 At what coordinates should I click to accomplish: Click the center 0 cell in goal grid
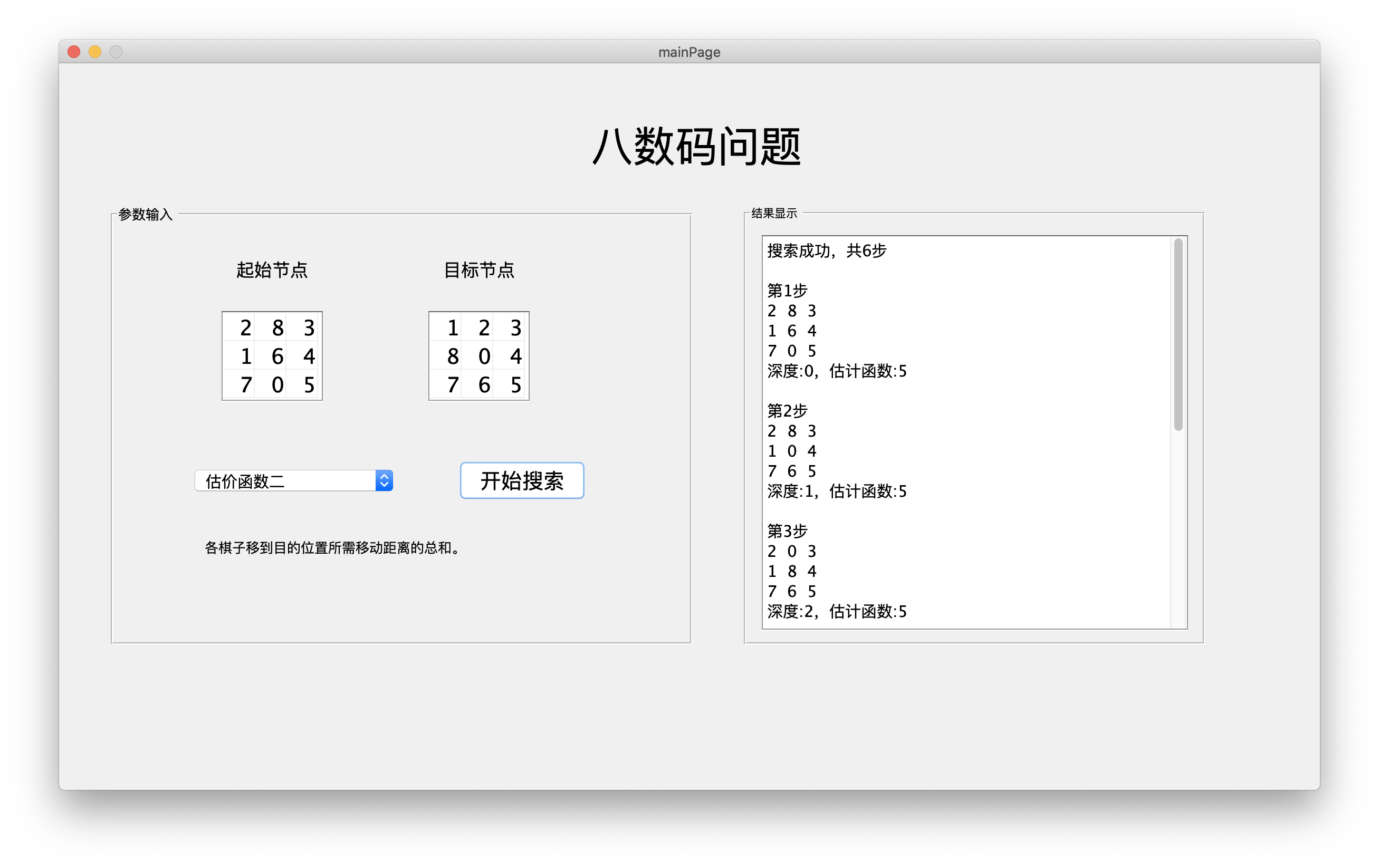pyautogui.click(x=484, y=356)
